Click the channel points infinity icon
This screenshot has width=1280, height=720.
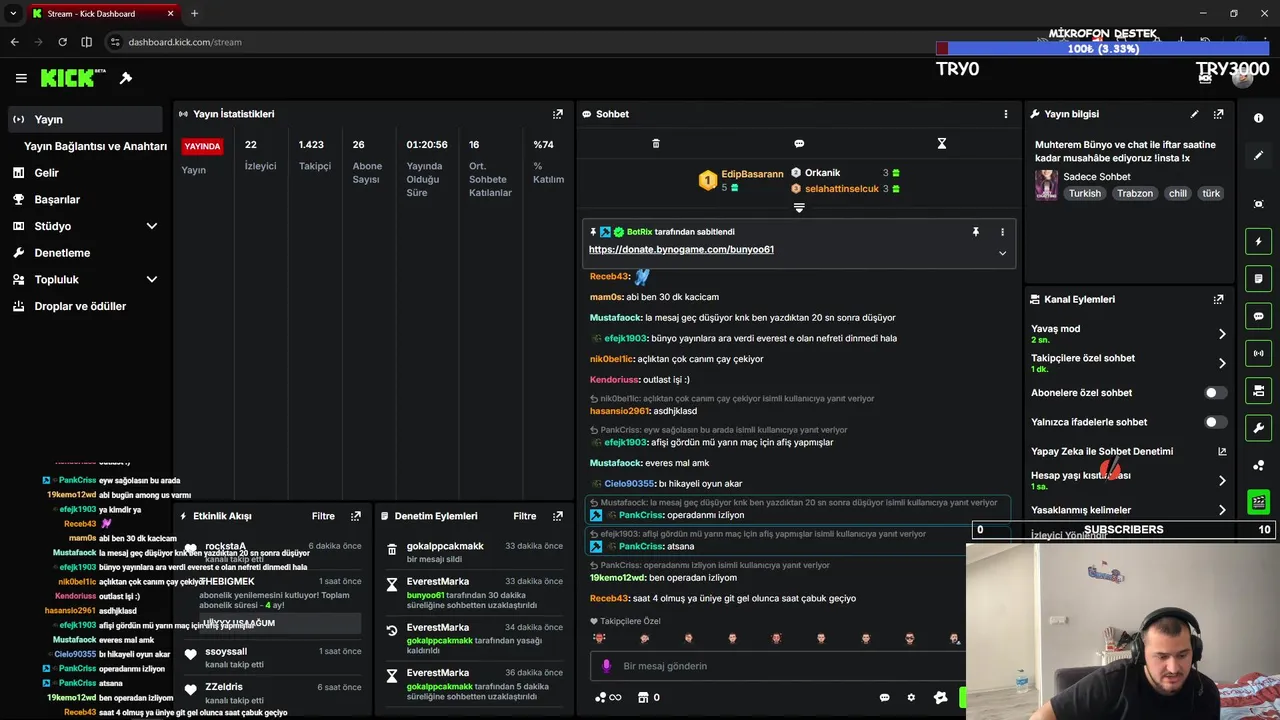point(608,697)
